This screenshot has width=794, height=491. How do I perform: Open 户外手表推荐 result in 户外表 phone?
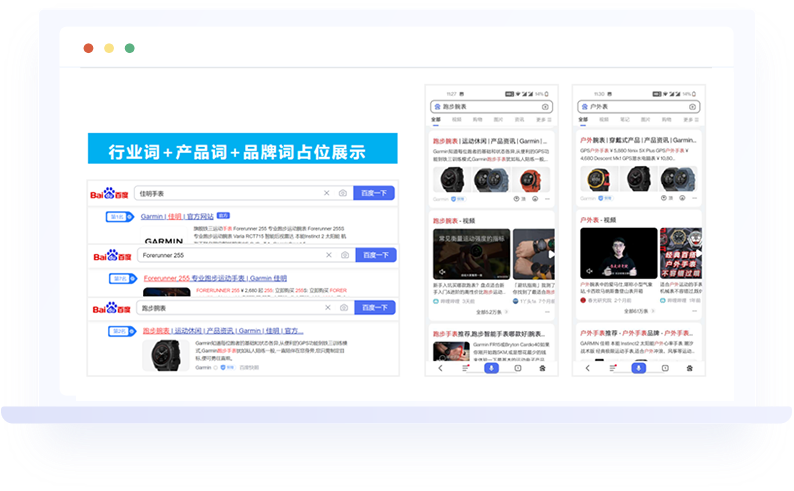[x=637, y=333]
